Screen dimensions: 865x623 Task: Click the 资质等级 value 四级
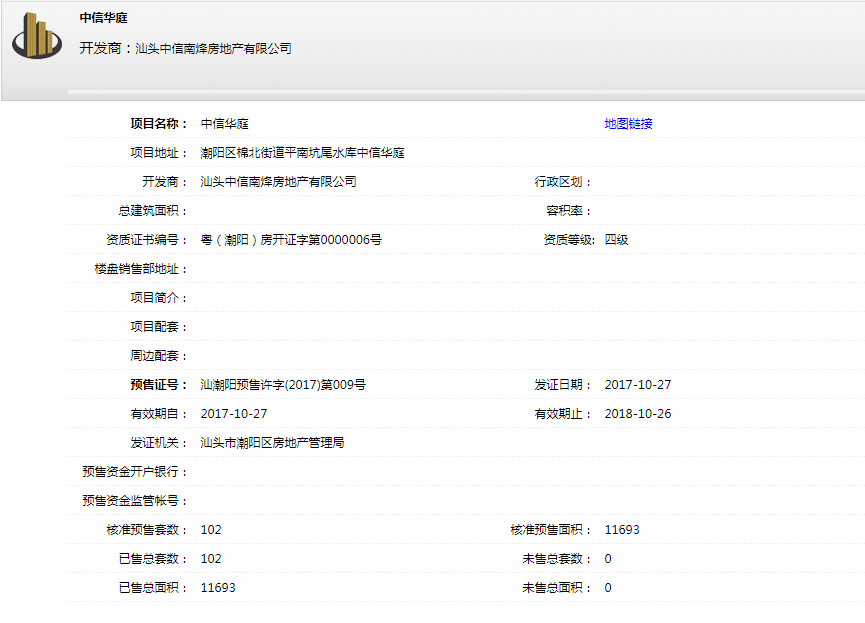click(x=616, y=240)
